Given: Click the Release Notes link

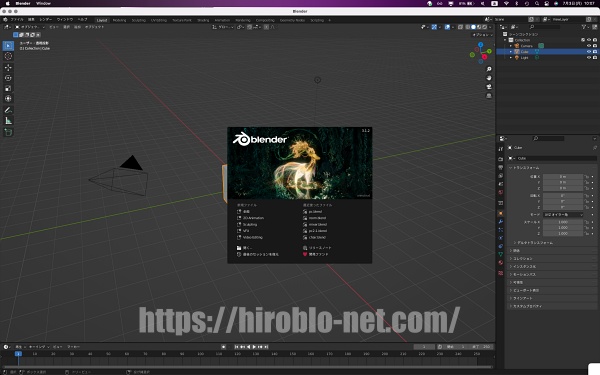Looking at the screenshot, I should point(317,248).
